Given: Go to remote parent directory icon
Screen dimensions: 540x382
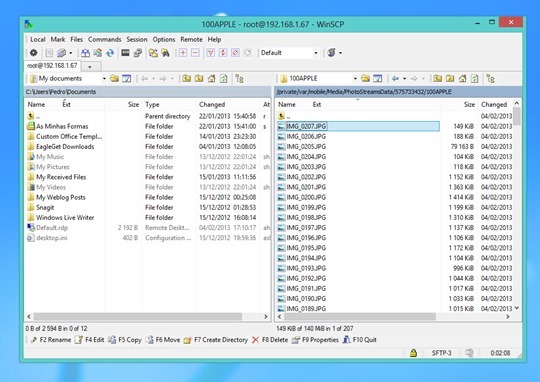Looking at the screenshot, I should 437,79.
